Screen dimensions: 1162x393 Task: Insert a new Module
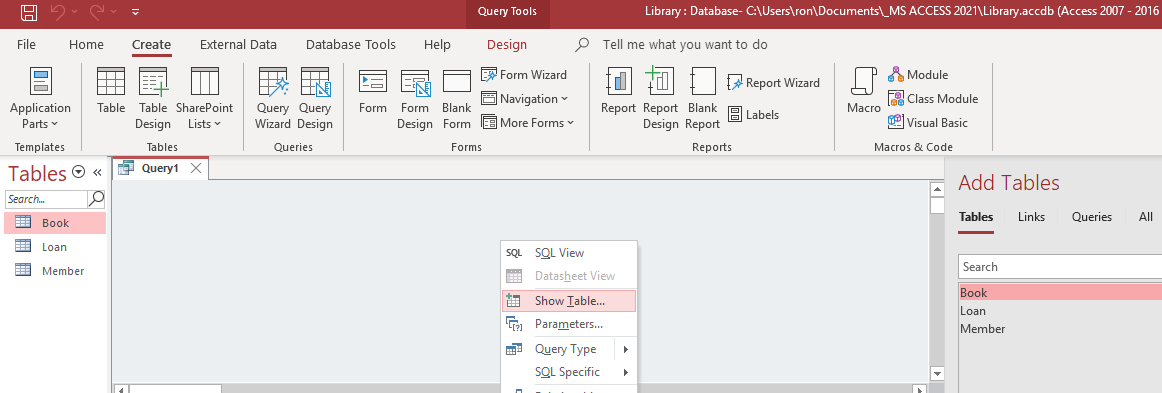(918, 75)
